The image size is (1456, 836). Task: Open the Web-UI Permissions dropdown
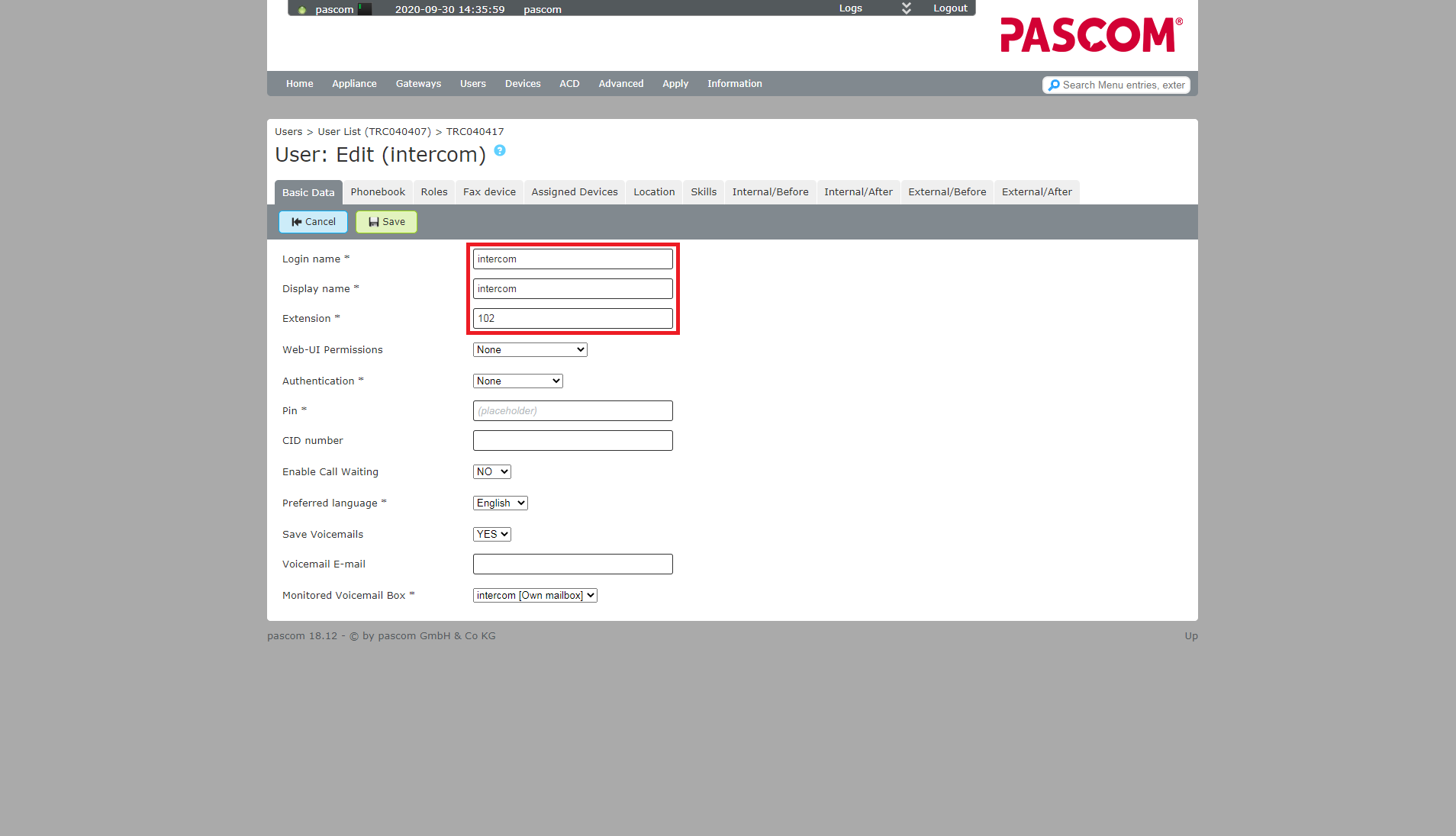pyautogui.click(x=530, y=350)
